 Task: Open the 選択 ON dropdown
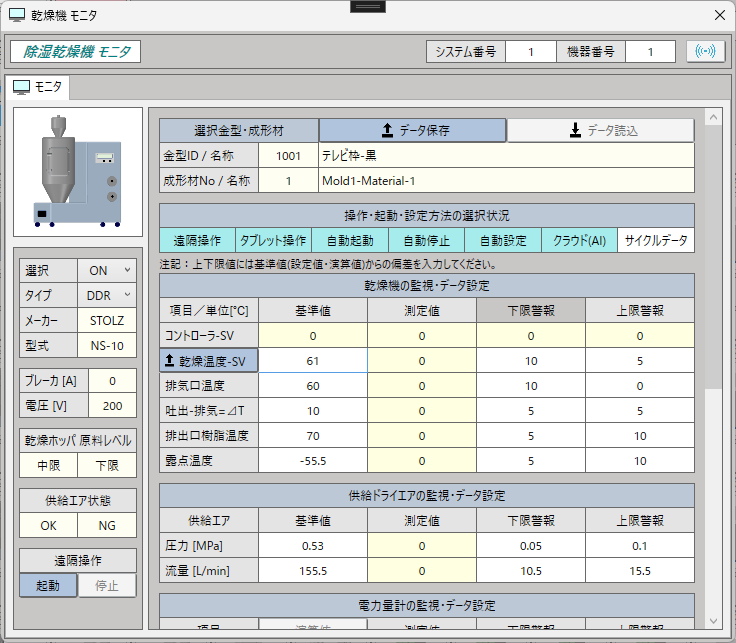[x=107, y=270]
